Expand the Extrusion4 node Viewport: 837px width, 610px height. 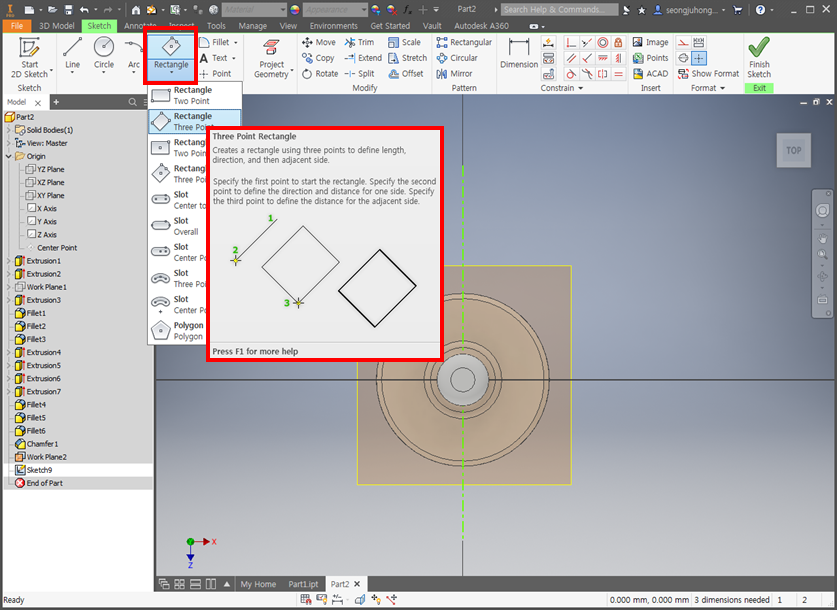(x=9, y=352)
